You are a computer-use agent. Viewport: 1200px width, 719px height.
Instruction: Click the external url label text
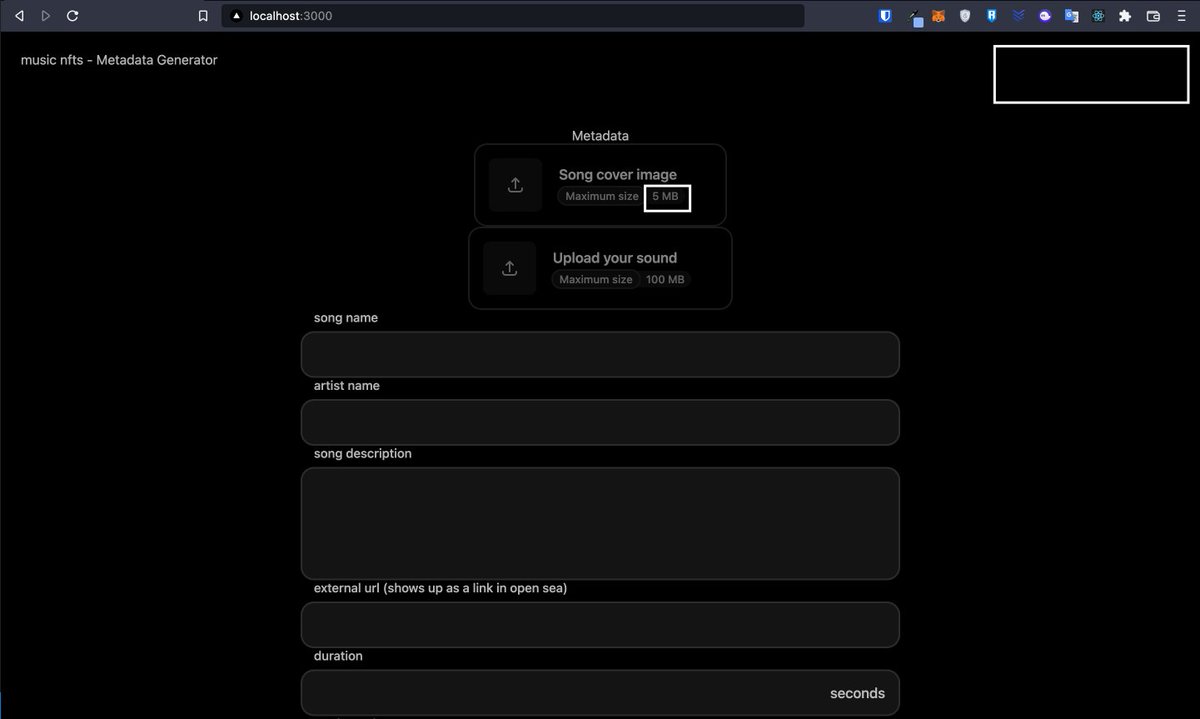click(440, 588)
